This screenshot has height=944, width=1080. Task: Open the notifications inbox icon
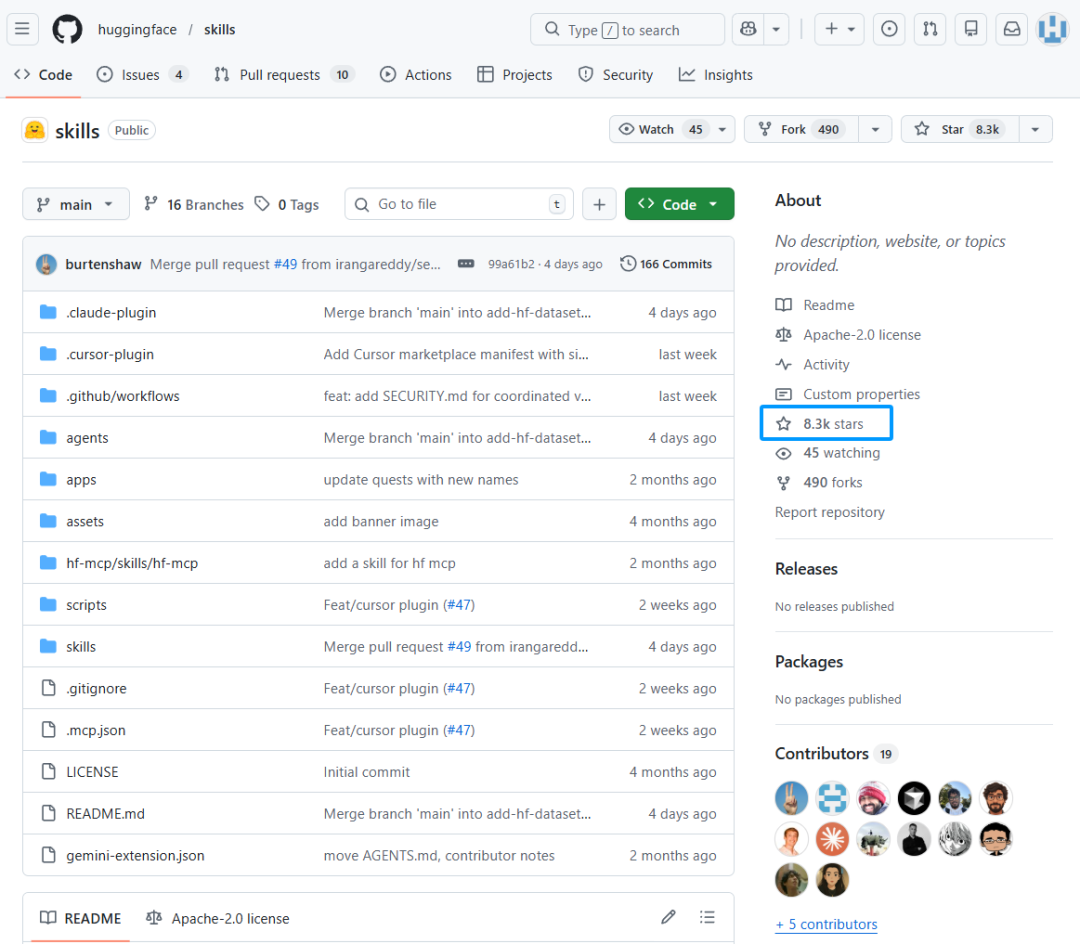[x=1011, y=29]
